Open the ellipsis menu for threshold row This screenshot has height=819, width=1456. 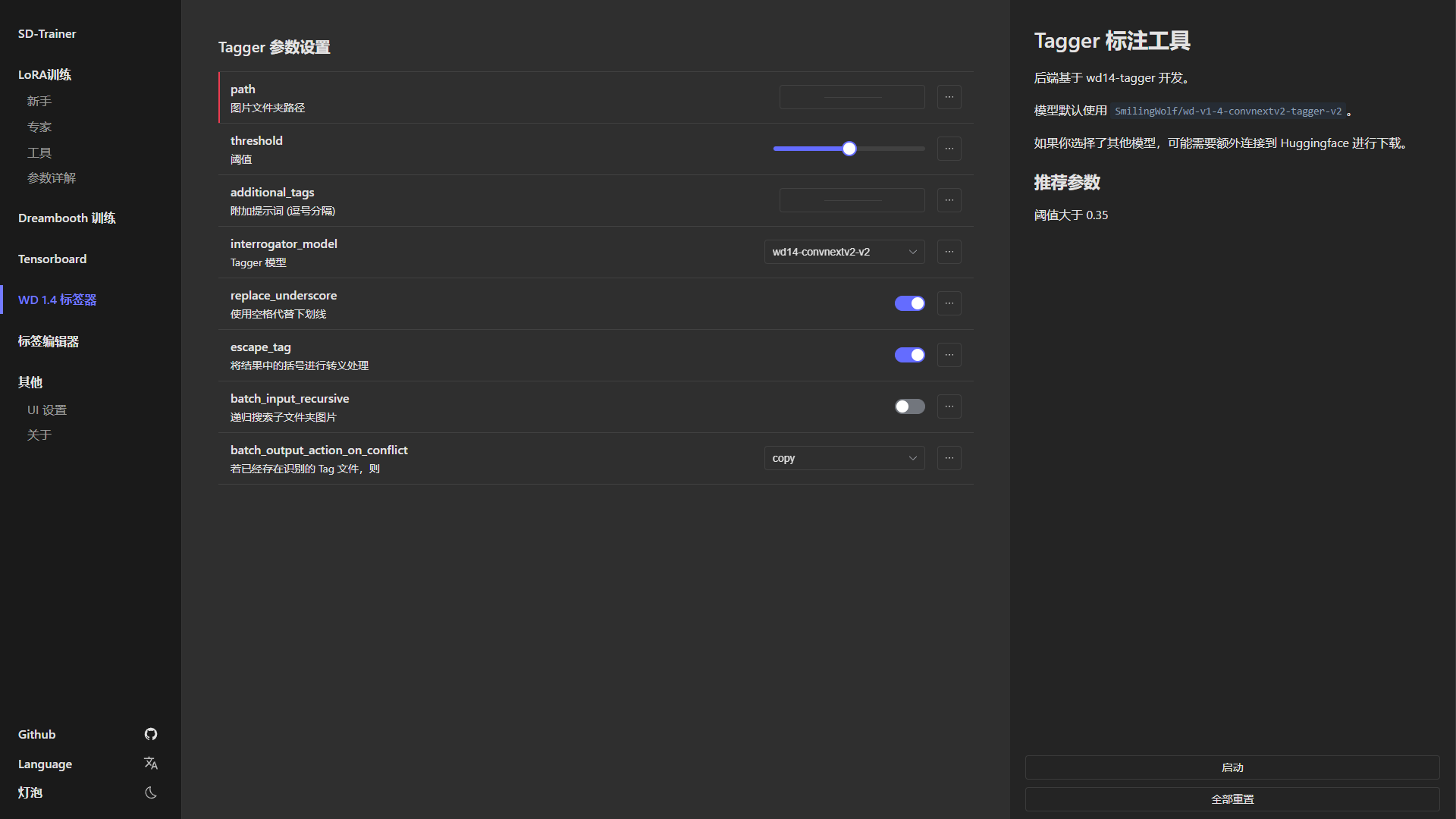coord(949,149)
